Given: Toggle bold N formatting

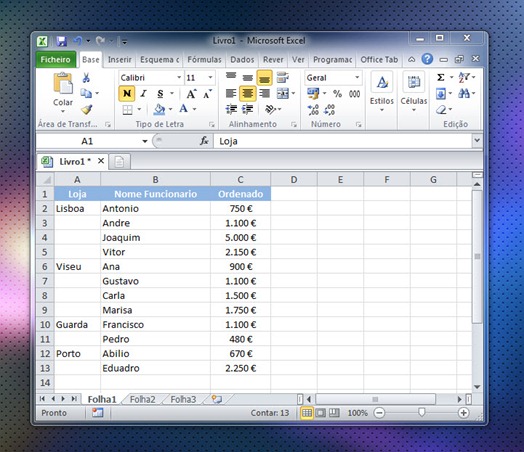Looking at the screenshot, I should (127, 94).
